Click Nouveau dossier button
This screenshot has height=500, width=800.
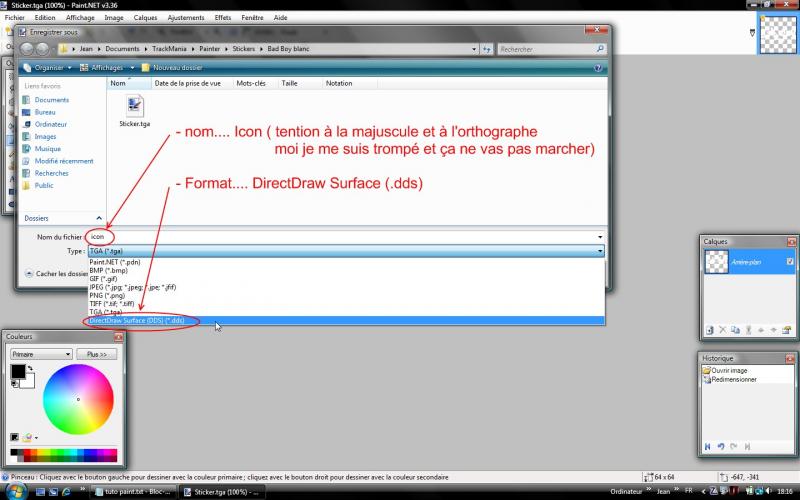(x=172, y=68)
